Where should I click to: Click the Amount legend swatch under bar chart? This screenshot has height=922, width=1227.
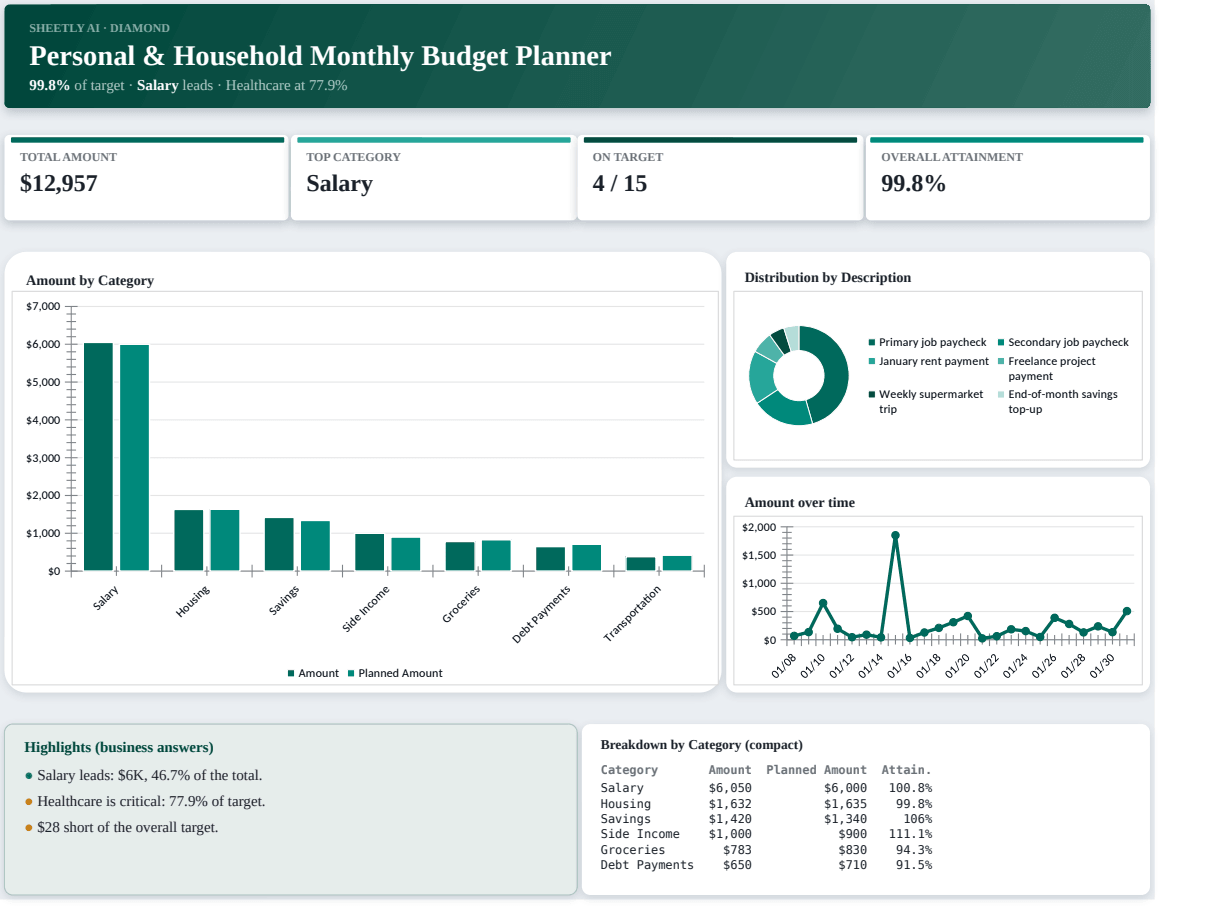[x=291, y=674]
